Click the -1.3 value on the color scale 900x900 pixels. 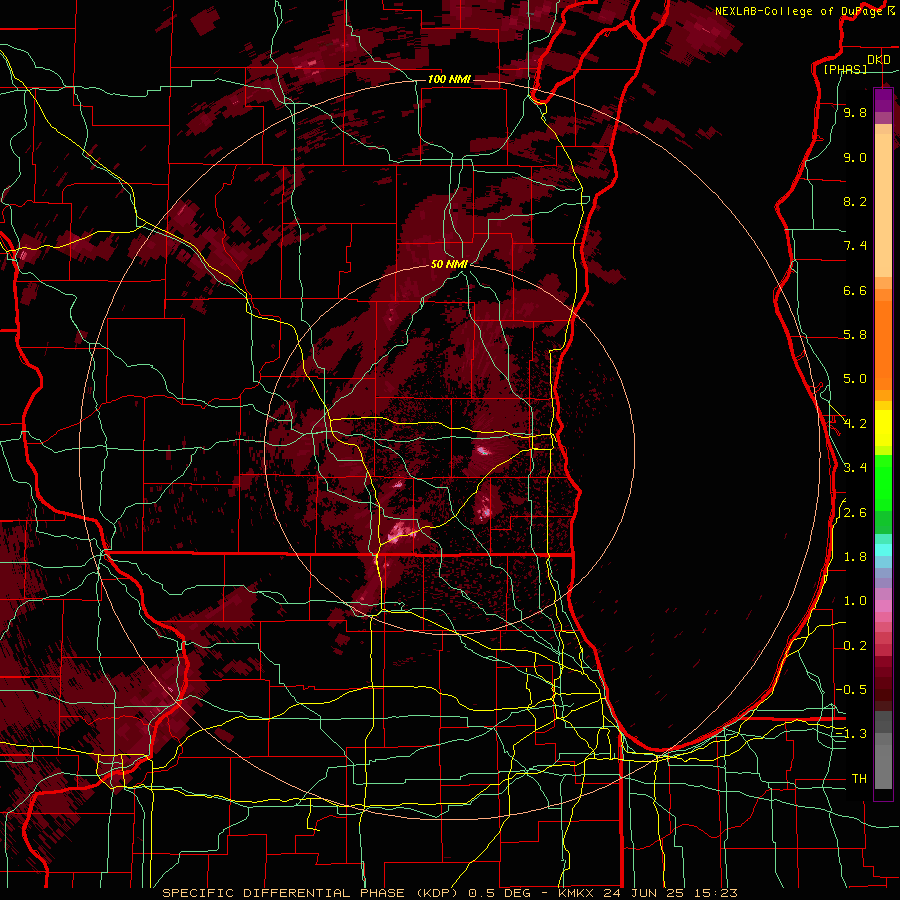click(852, 734)
